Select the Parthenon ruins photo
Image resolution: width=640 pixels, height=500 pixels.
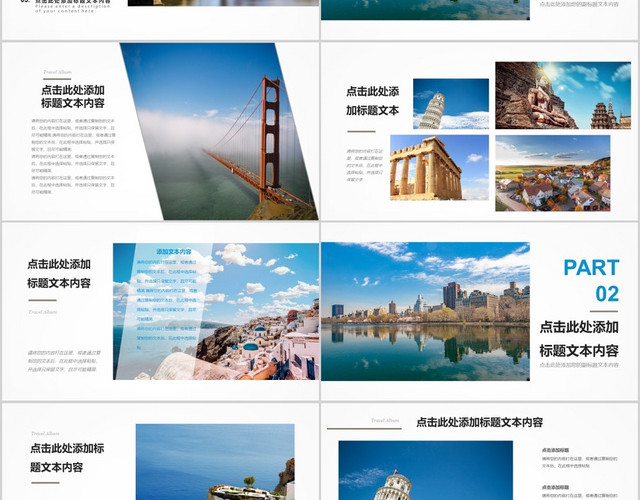pos(439,167)
